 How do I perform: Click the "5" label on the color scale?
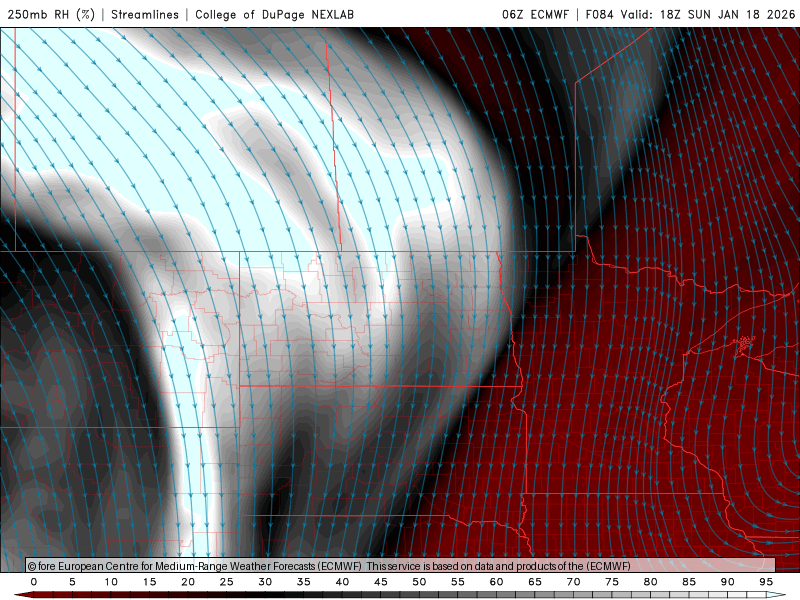(72, 582)
